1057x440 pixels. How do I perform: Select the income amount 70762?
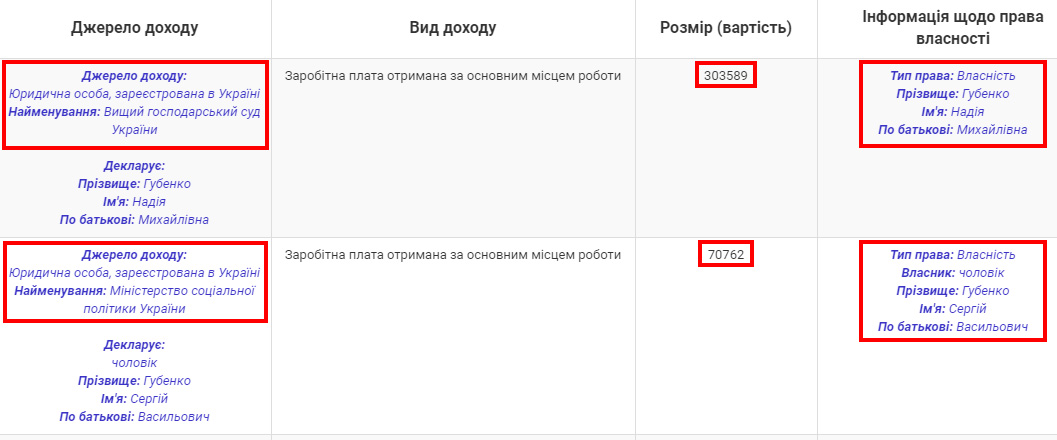click(x=726, y=255)
